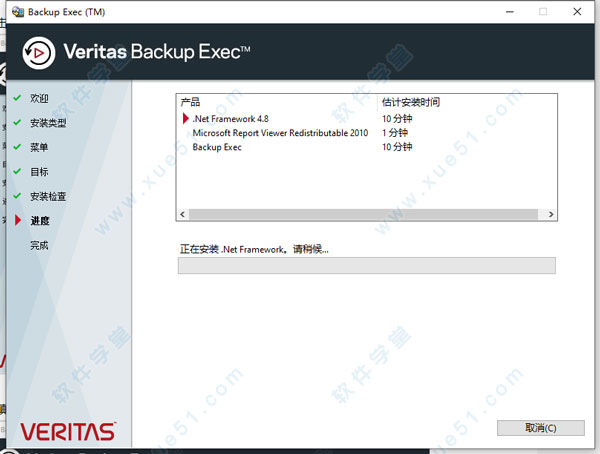Click the Backup Exec title bar icon
The image size is (600, 454).
[18, 12]
